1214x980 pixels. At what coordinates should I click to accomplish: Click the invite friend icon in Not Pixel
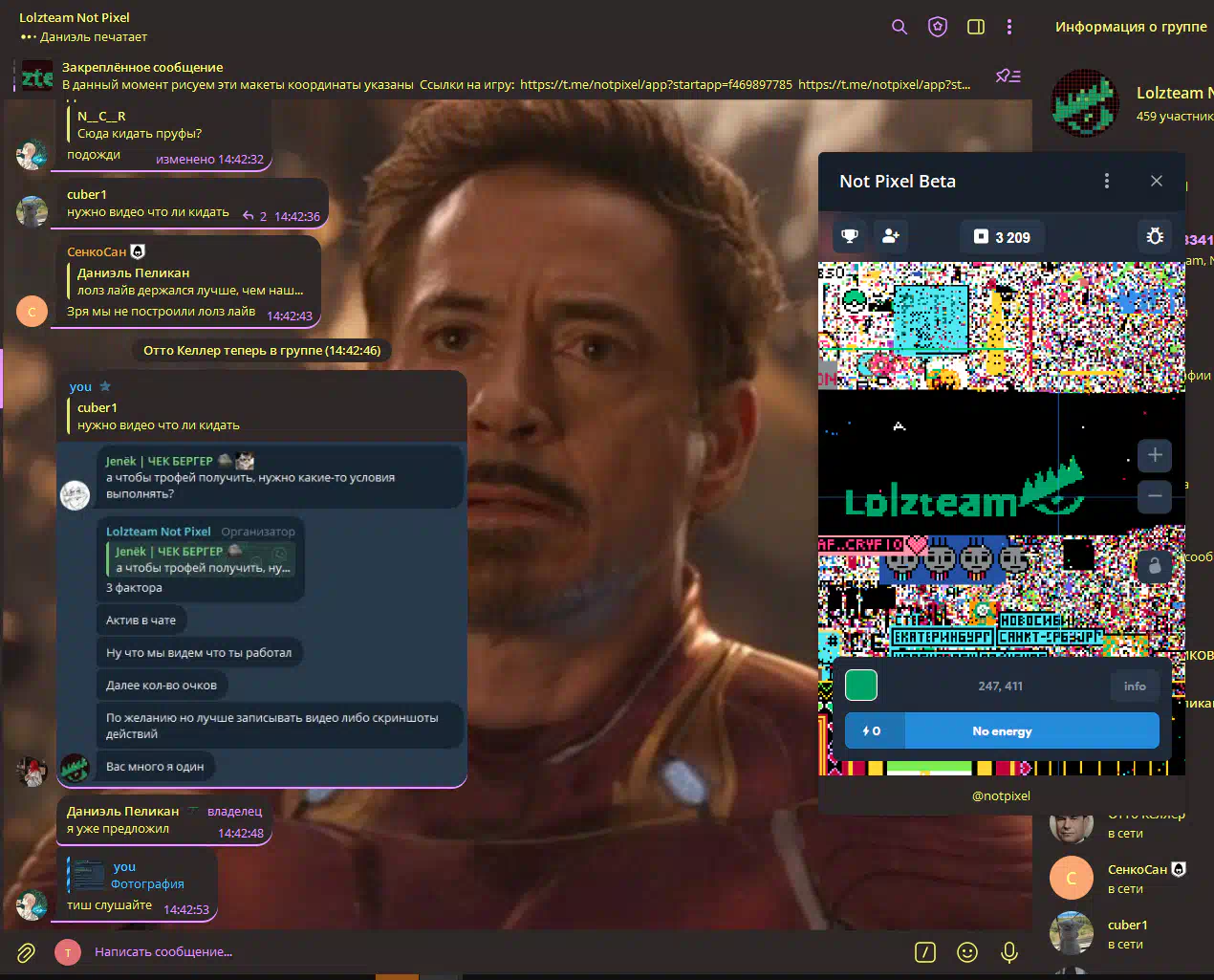891,236
